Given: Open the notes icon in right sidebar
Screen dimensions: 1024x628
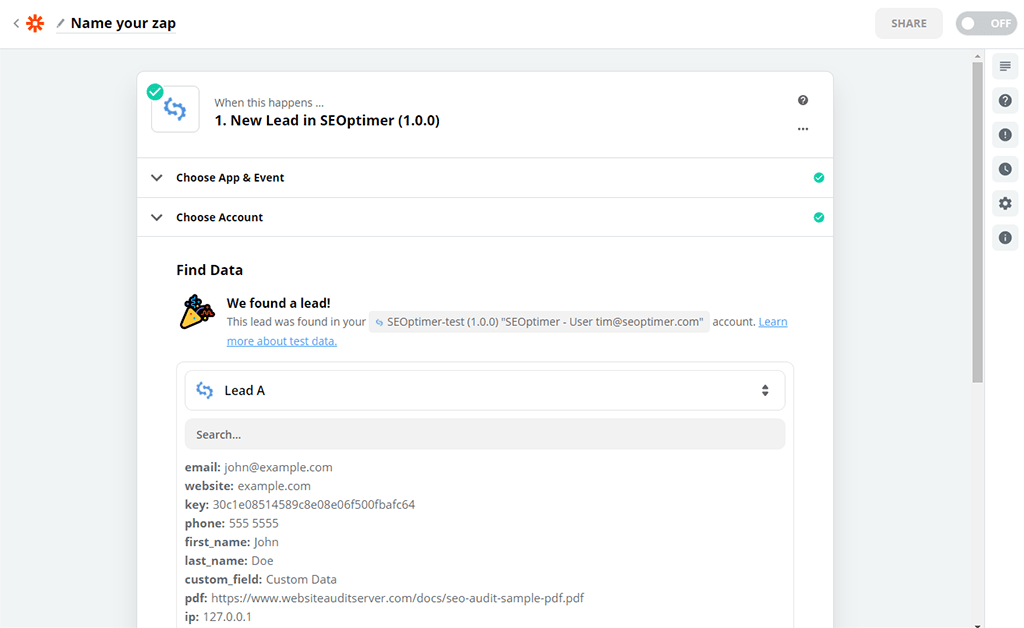Looking at the screenshot, I should click(x=1005, y=67).
